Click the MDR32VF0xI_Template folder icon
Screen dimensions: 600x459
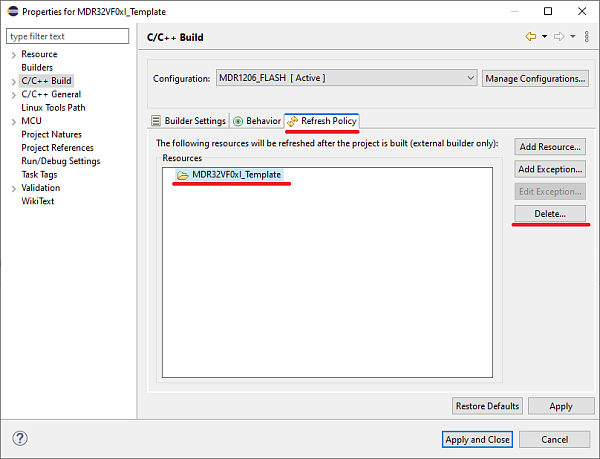183,175
